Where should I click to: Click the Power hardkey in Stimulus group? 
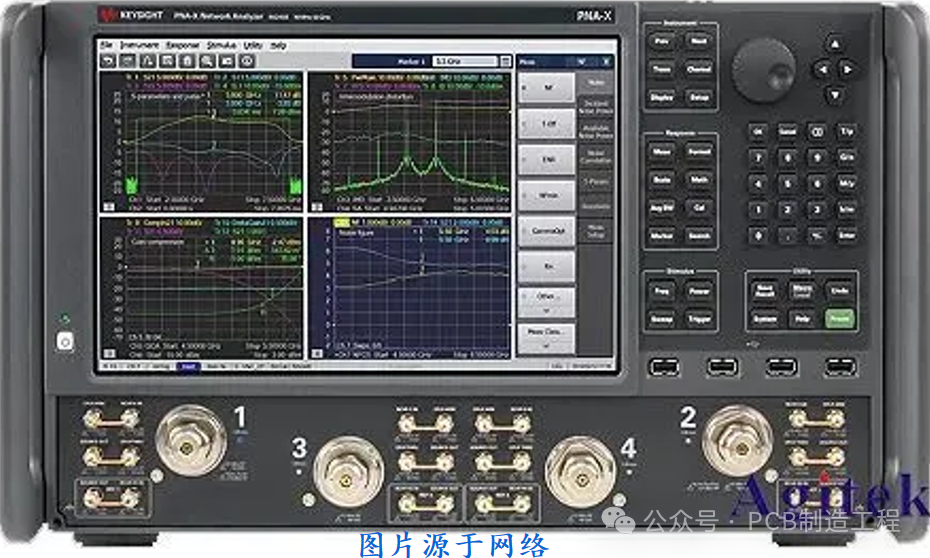click(x=699, y=291)
